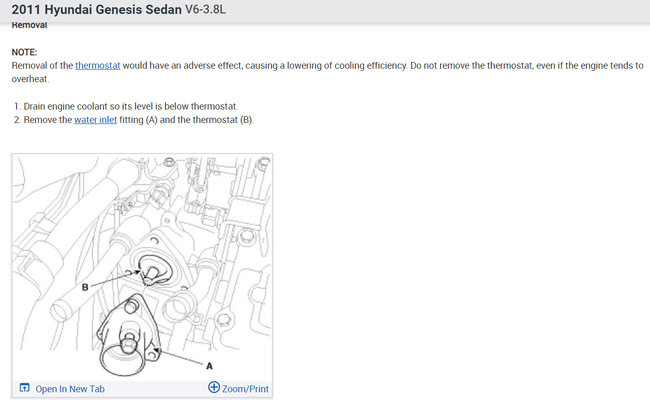Click the Zoom/Print text label
This screenshot has height=415, width=650.
click(x=245, y=389)
